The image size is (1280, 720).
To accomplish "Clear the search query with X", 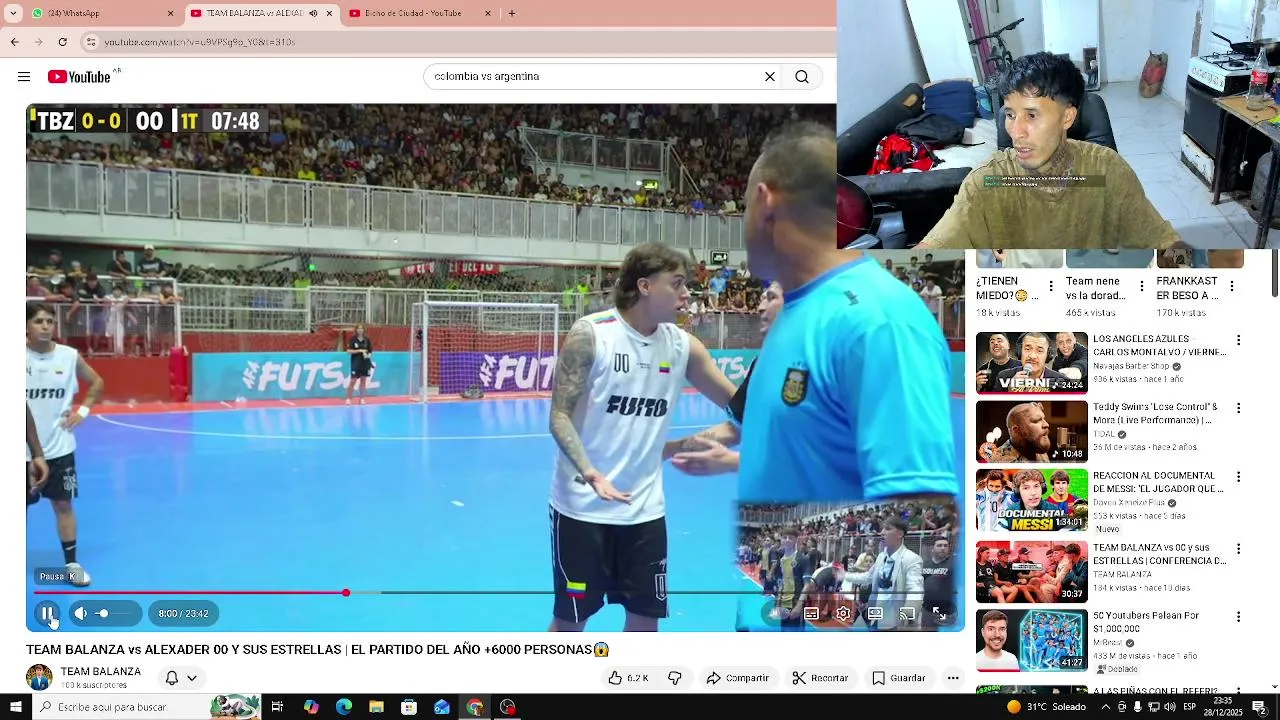I will click(x=770, y=77).
